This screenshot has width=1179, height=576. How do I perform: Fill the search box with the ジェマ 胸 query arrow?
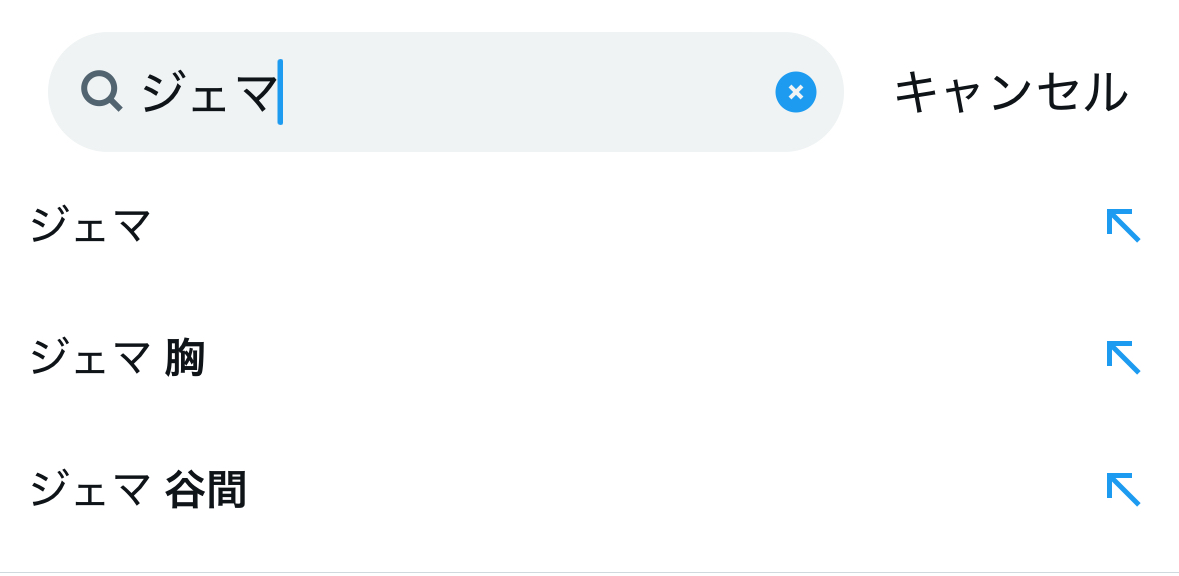click(1123, 357)
